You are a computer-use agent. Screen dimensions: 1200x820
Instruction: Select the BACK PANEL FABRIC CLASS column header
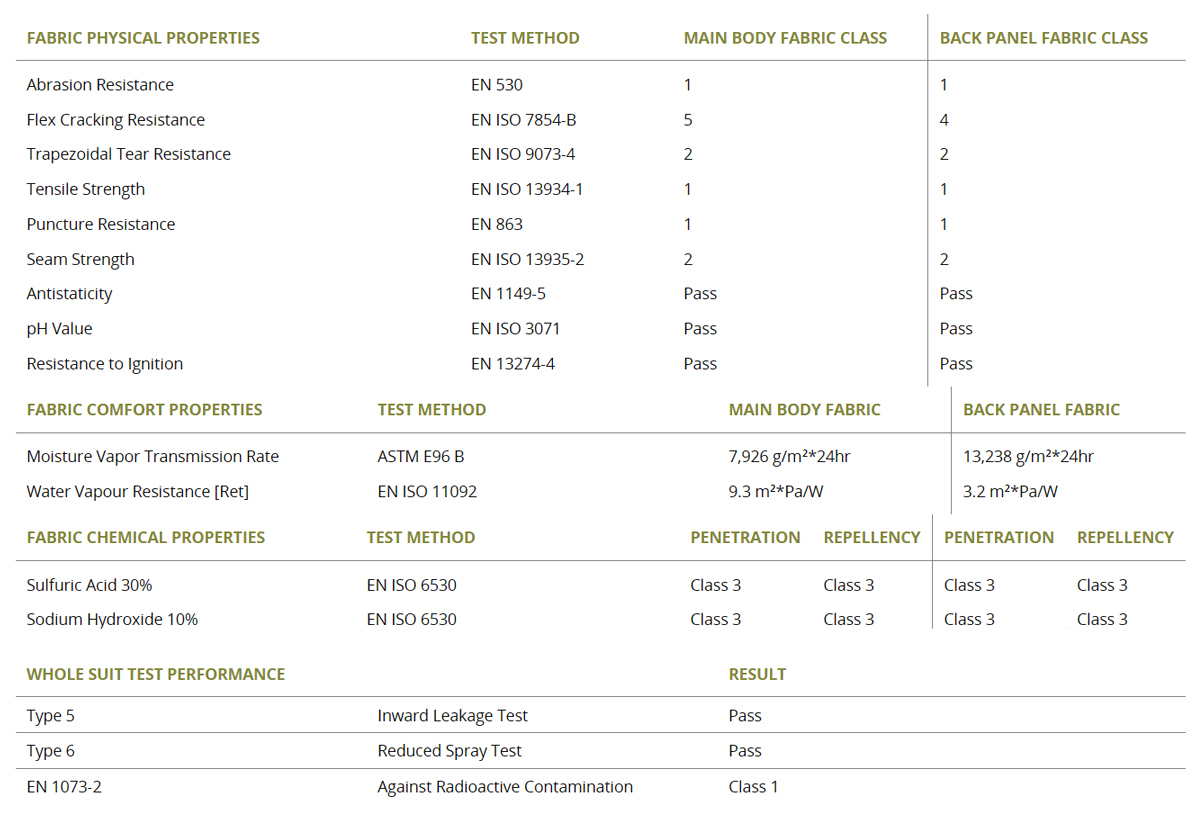point(1043,38)
